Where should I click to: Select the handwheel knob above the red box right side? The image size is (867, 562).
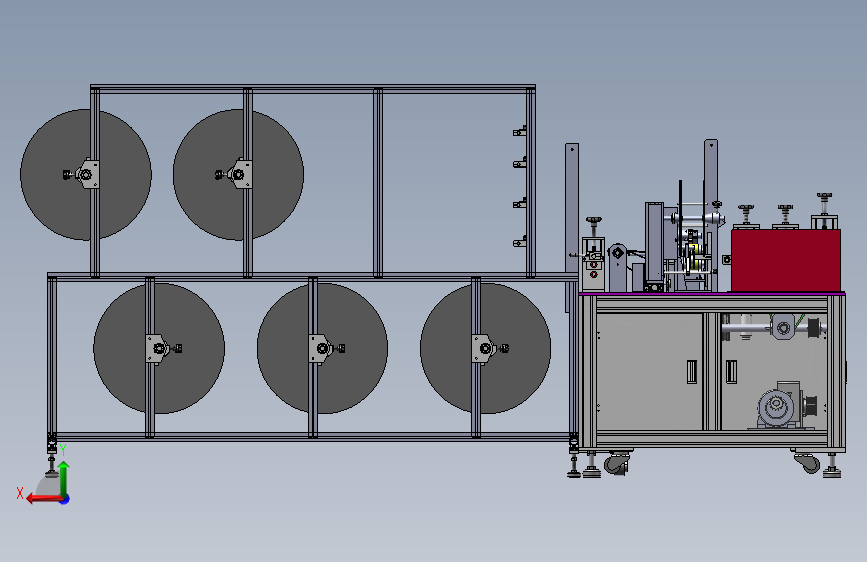tap(824, 196)
